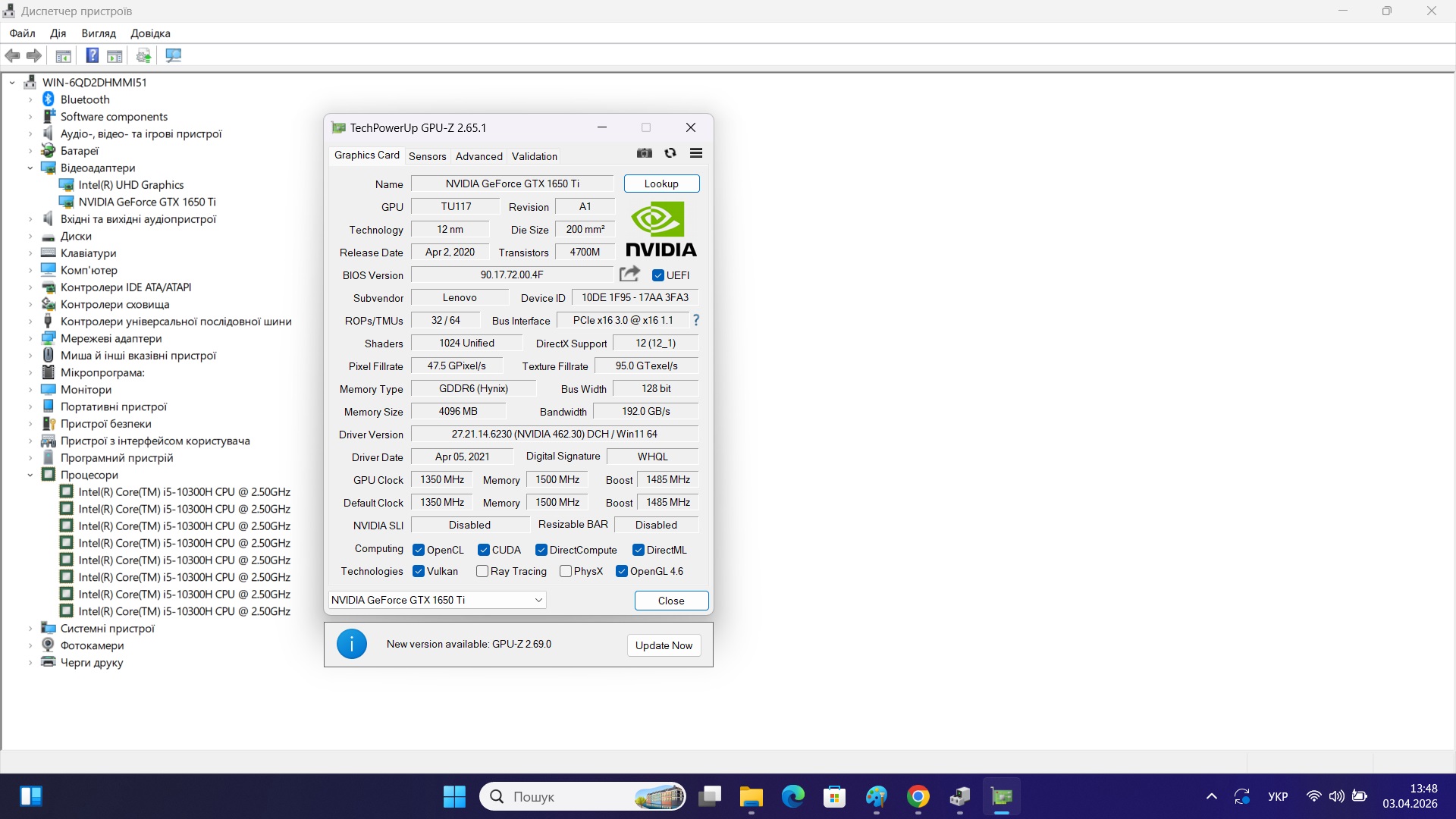Click the Lookup button
Screen dimensions: 1456x819
(661, 184)
